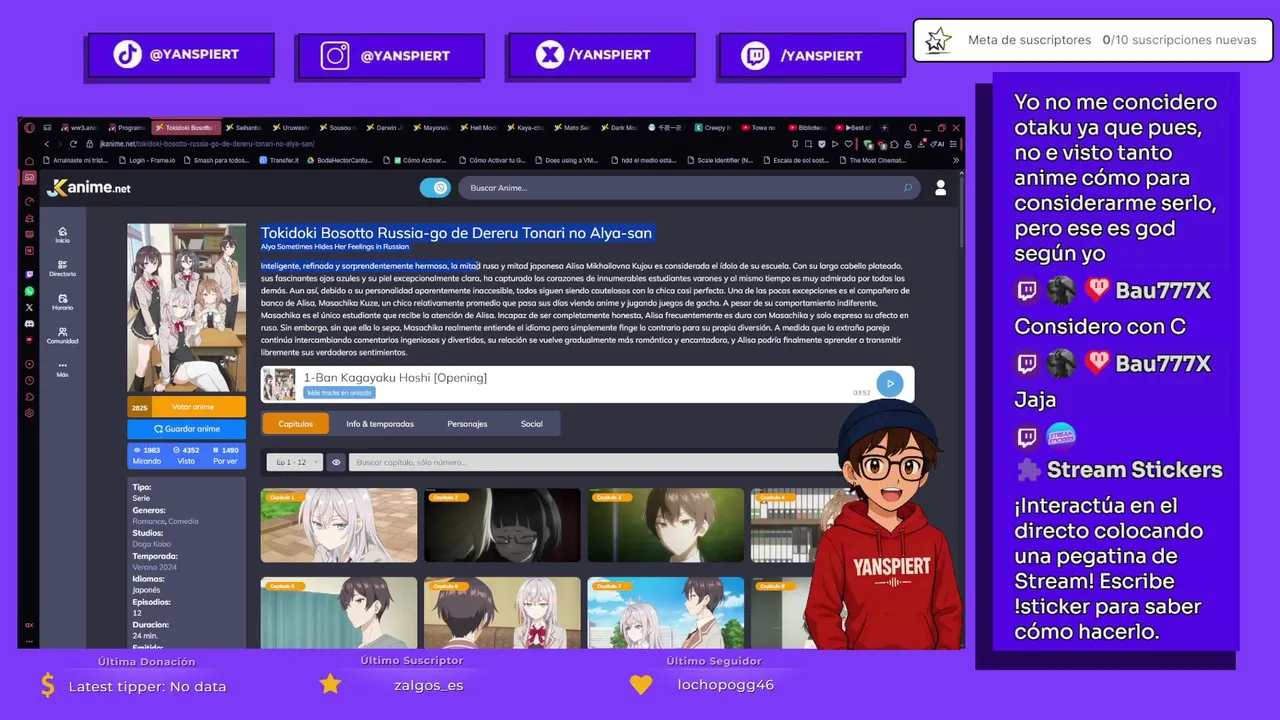This screenshot has width=1280, height=720.
Task: Open Directorio in the JKanime sidebar
Action: pos(62,268)
